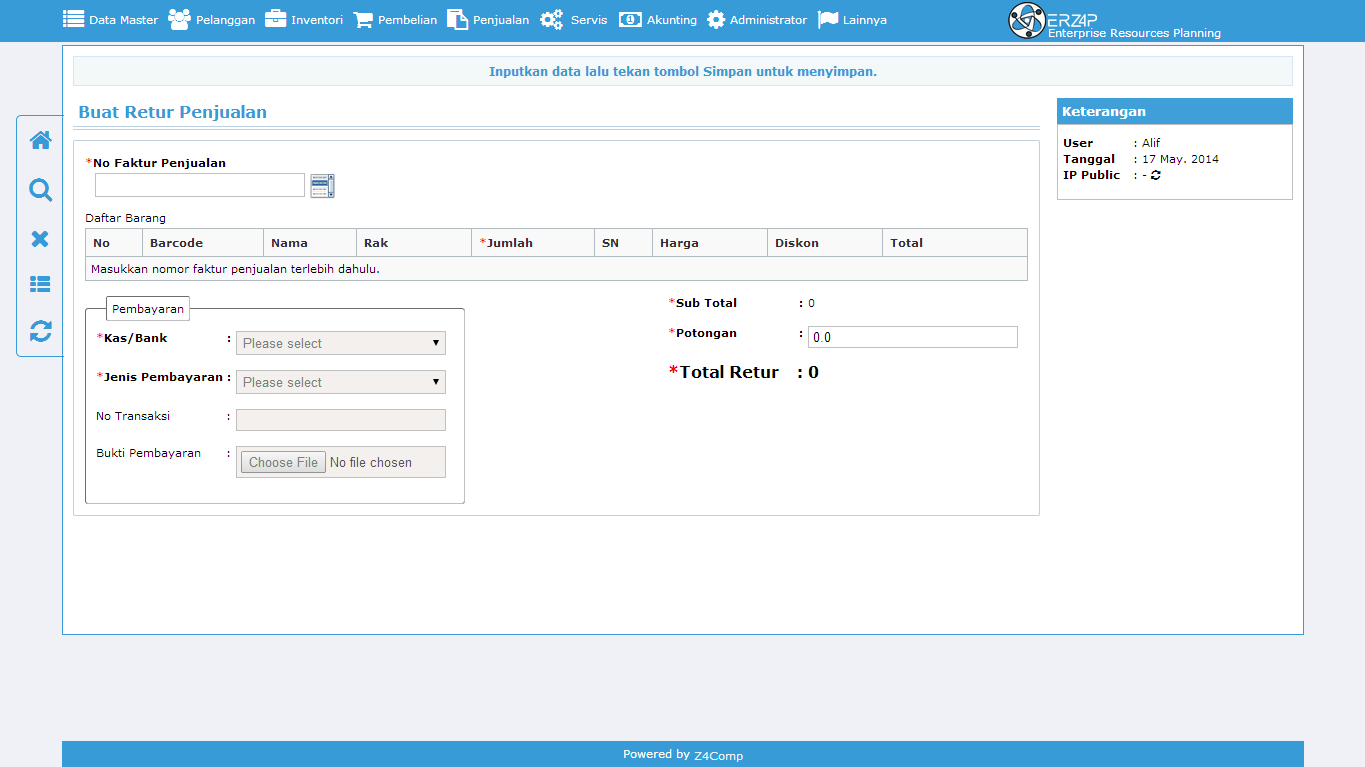Click the Z4Comp footer link

718,755
